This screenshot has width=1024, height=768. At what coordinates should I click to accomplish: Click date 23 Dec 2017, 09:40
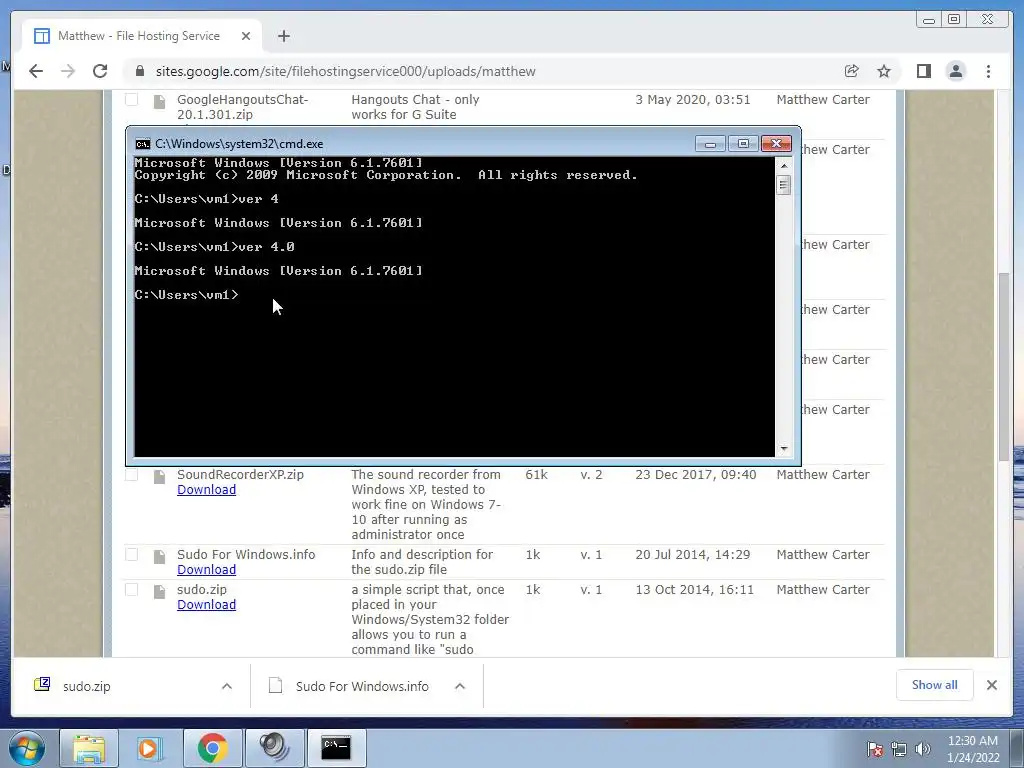click(696, 474)
